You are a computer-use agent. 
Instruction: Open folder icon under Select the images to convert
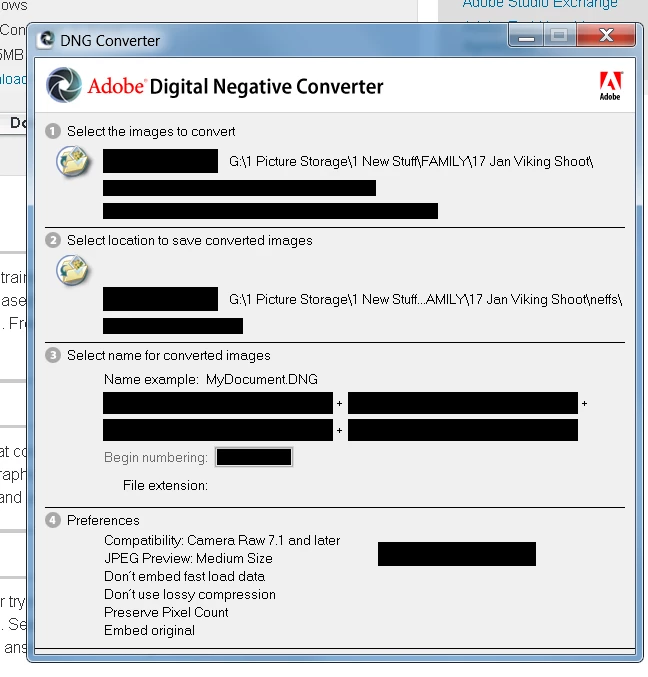tap(73, 161)
